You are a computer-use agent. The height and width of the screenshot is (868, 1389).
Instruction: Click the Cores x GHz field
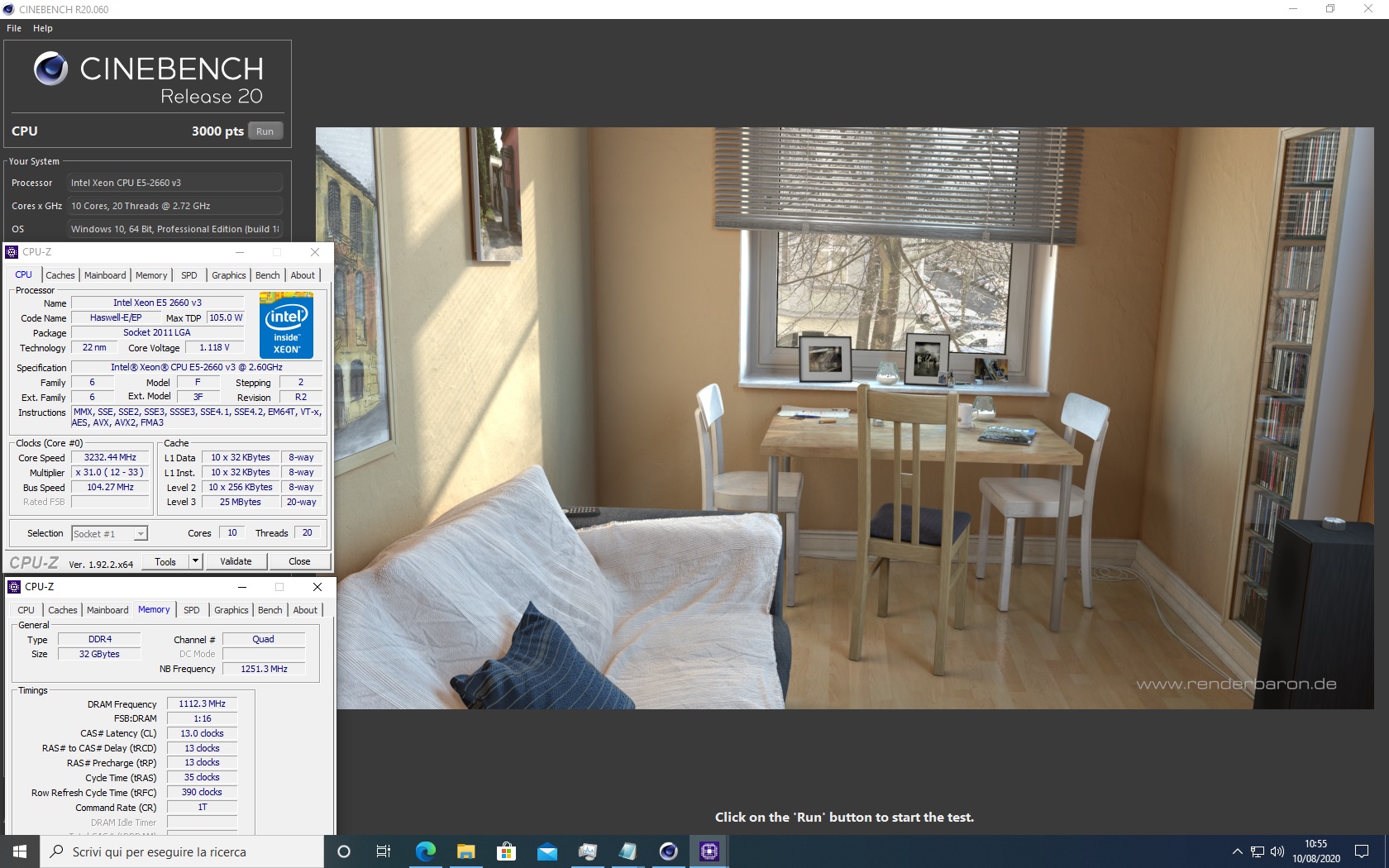[x=174, y=206]
